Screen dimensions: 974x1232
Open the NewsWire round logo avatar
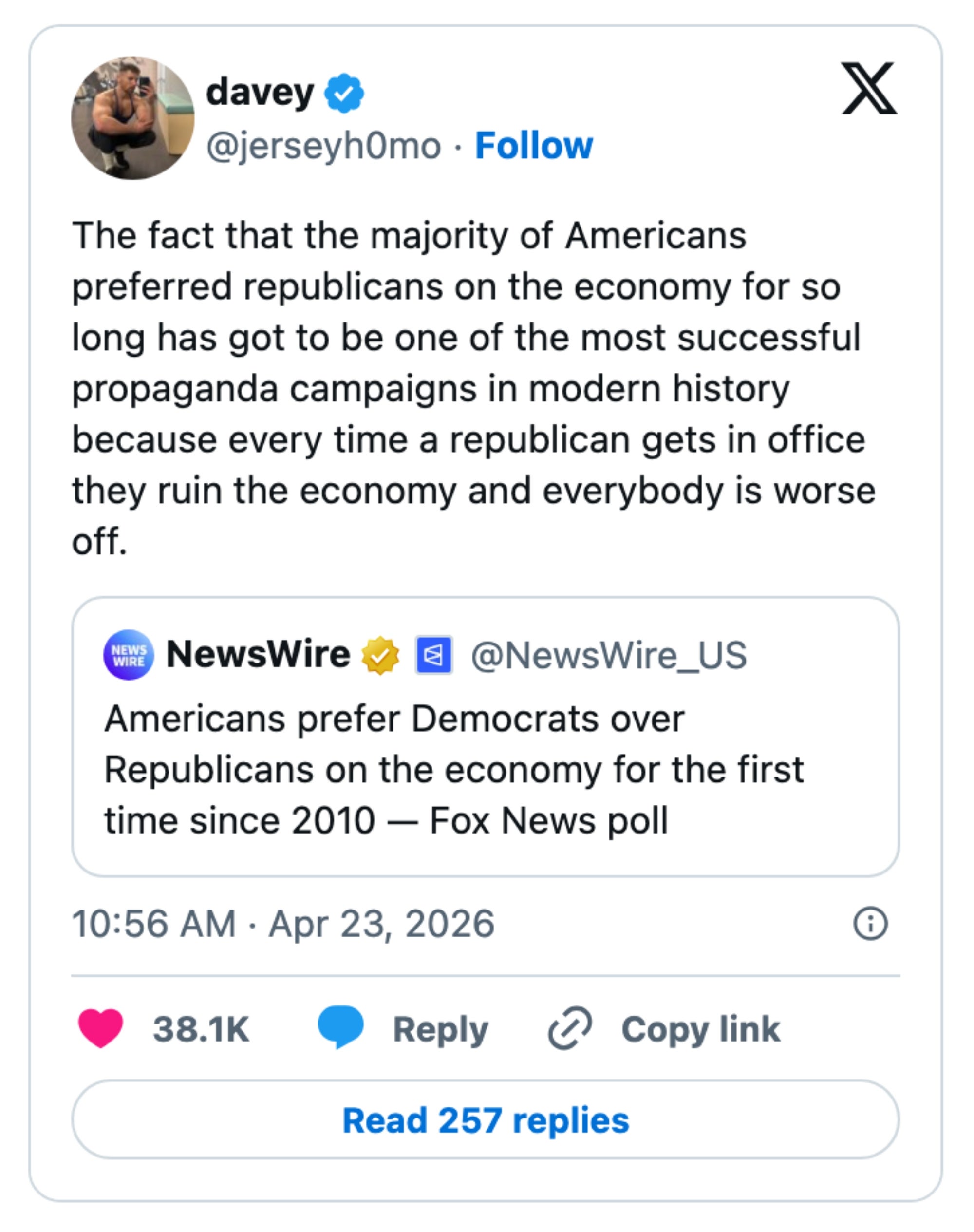(128, 655)
